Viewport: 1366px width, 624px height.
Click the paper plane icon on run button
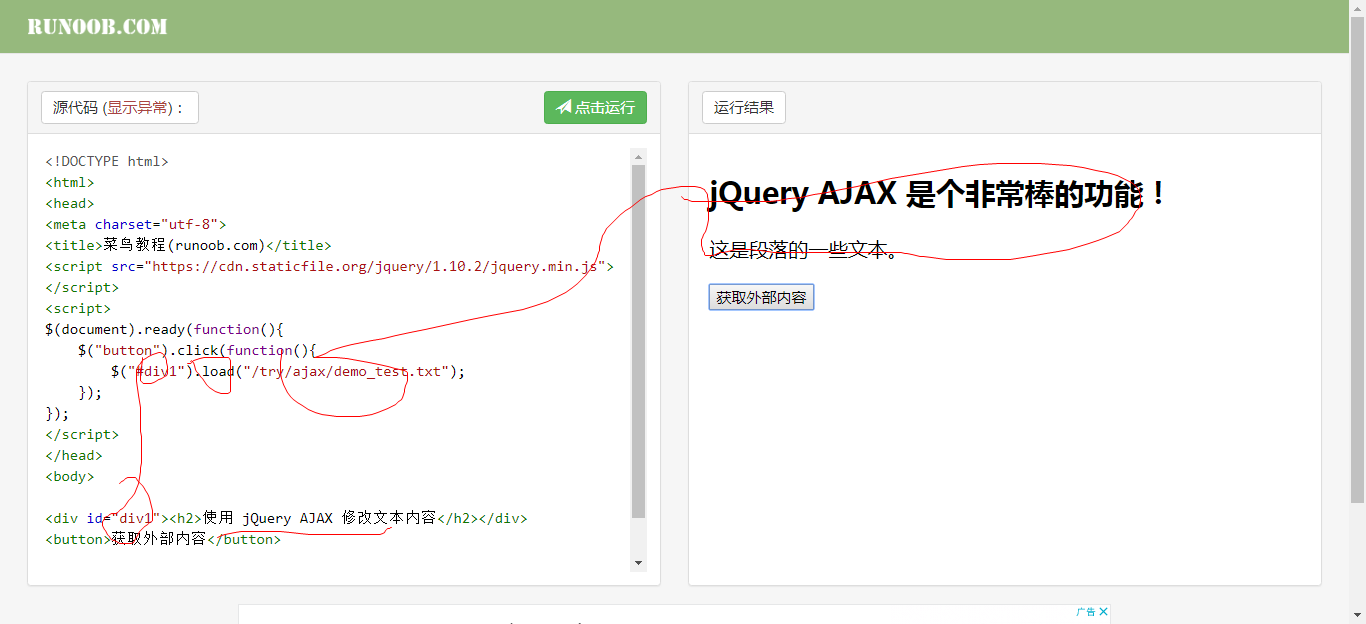[x=564, y=107]
